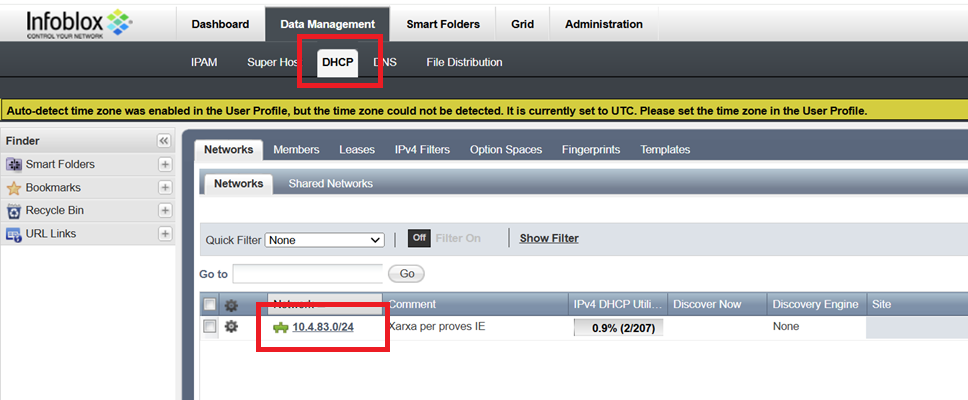
Task: Click the Go to input field
Action: click(308, 273)
